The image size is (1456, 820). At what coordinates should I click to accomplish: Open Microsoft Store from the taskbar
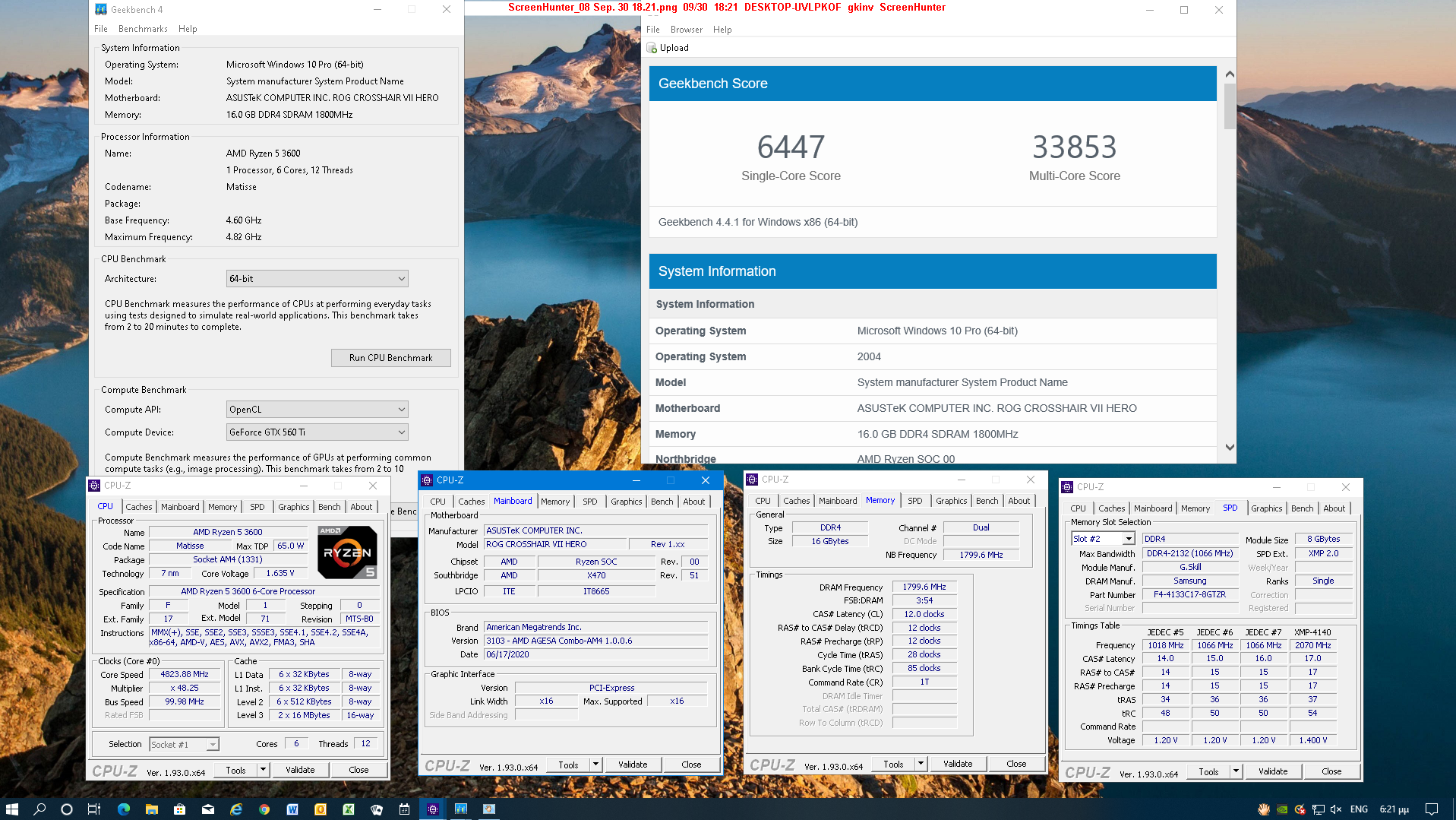click(180, 809)
